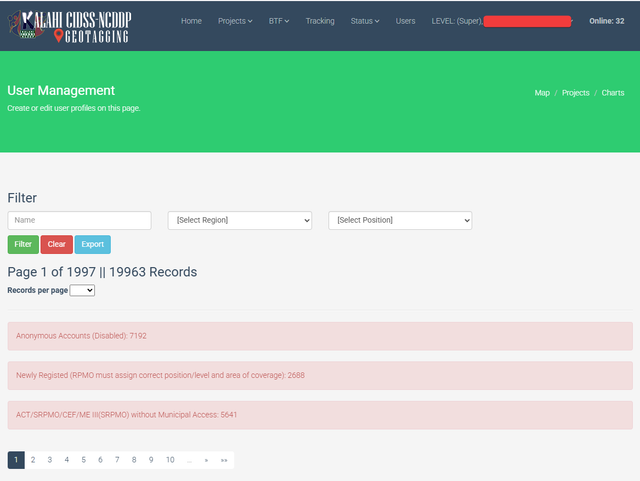Go to pagination page 6
The image size is (640, 481).
100,460
